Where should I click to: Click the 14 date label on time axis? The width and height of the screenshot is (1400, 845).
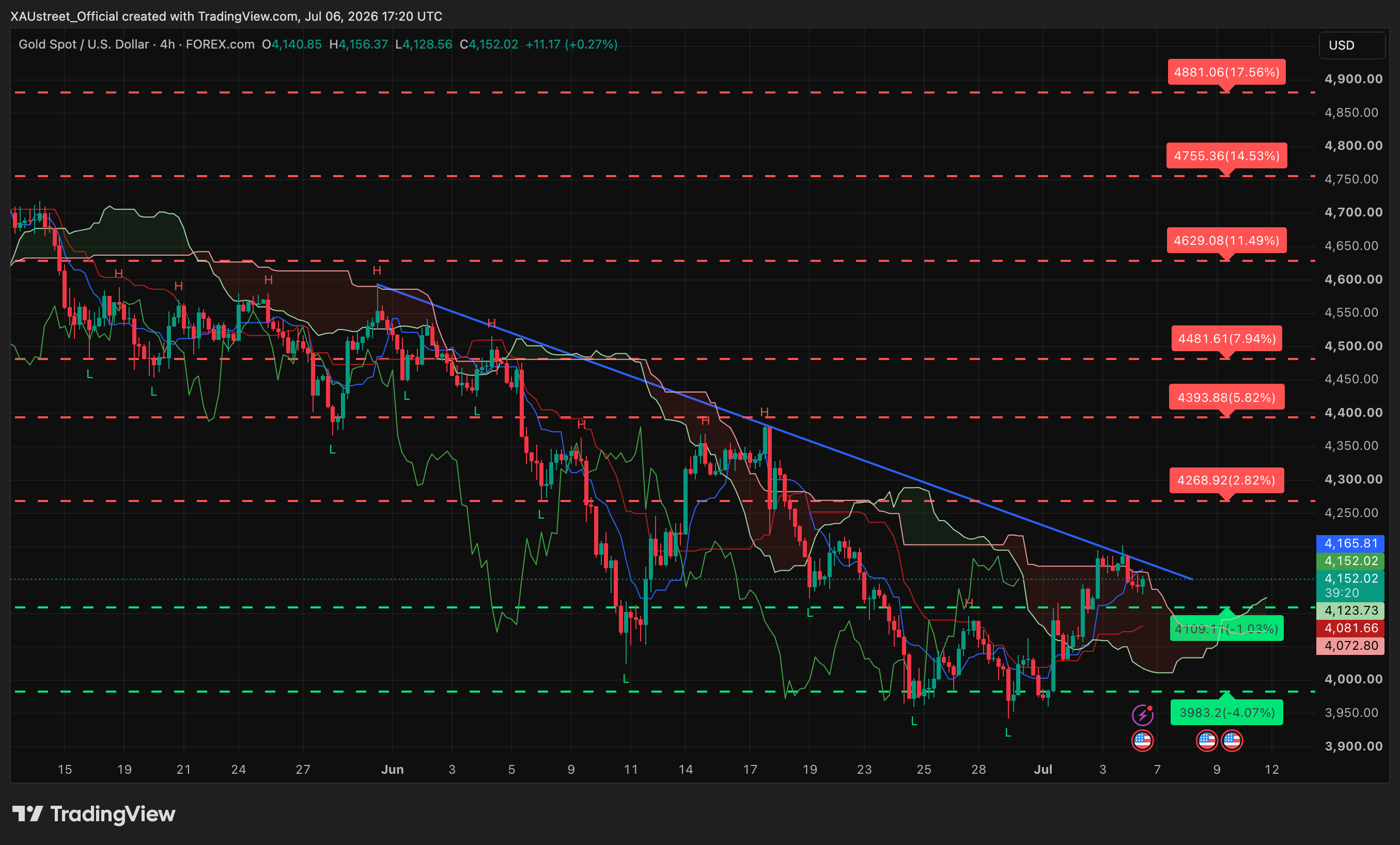(686, 770)
